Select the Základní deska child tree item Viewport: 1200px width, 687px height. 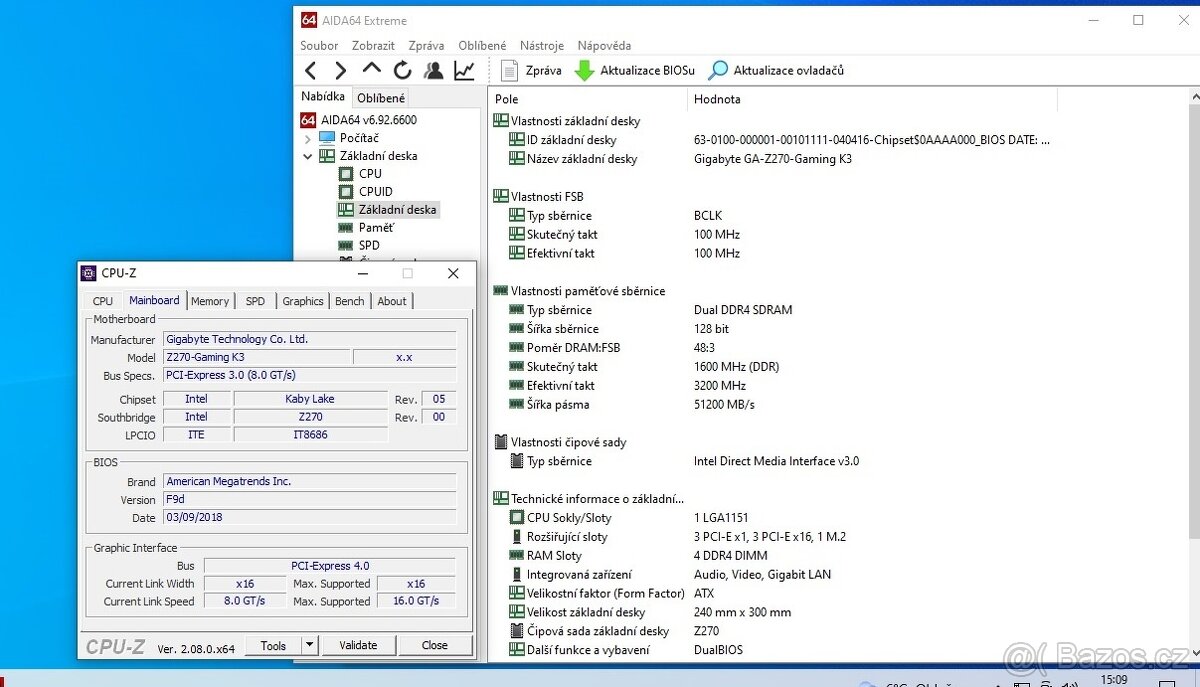[397, 209]
